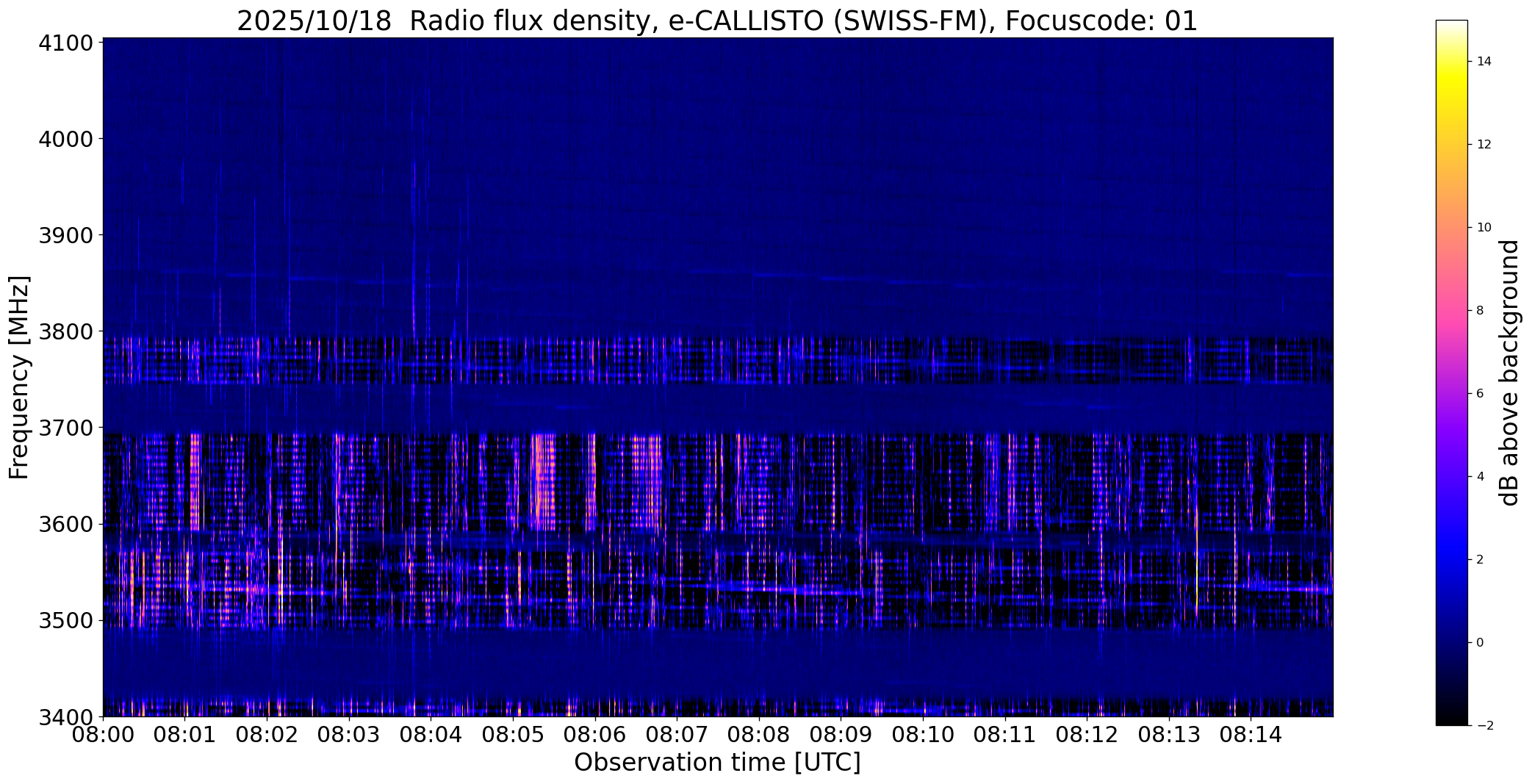1532x784 pixels.
Task: Click the 08:02 time tick label
Action: [267, 734]
